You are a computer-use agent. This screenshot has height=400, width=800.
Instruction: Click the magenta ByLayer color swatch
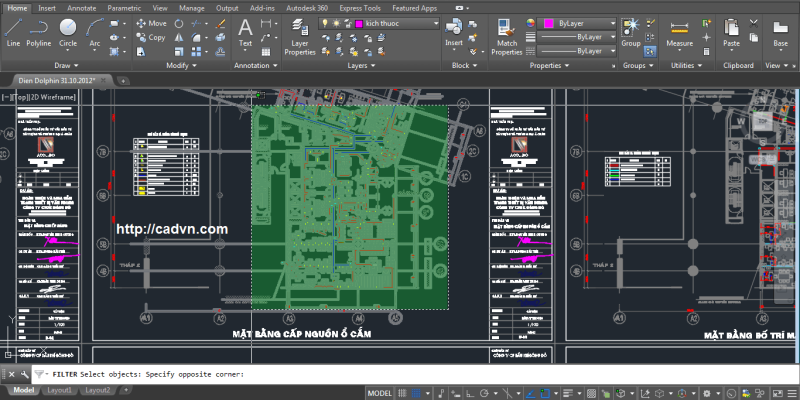point(547,22)
